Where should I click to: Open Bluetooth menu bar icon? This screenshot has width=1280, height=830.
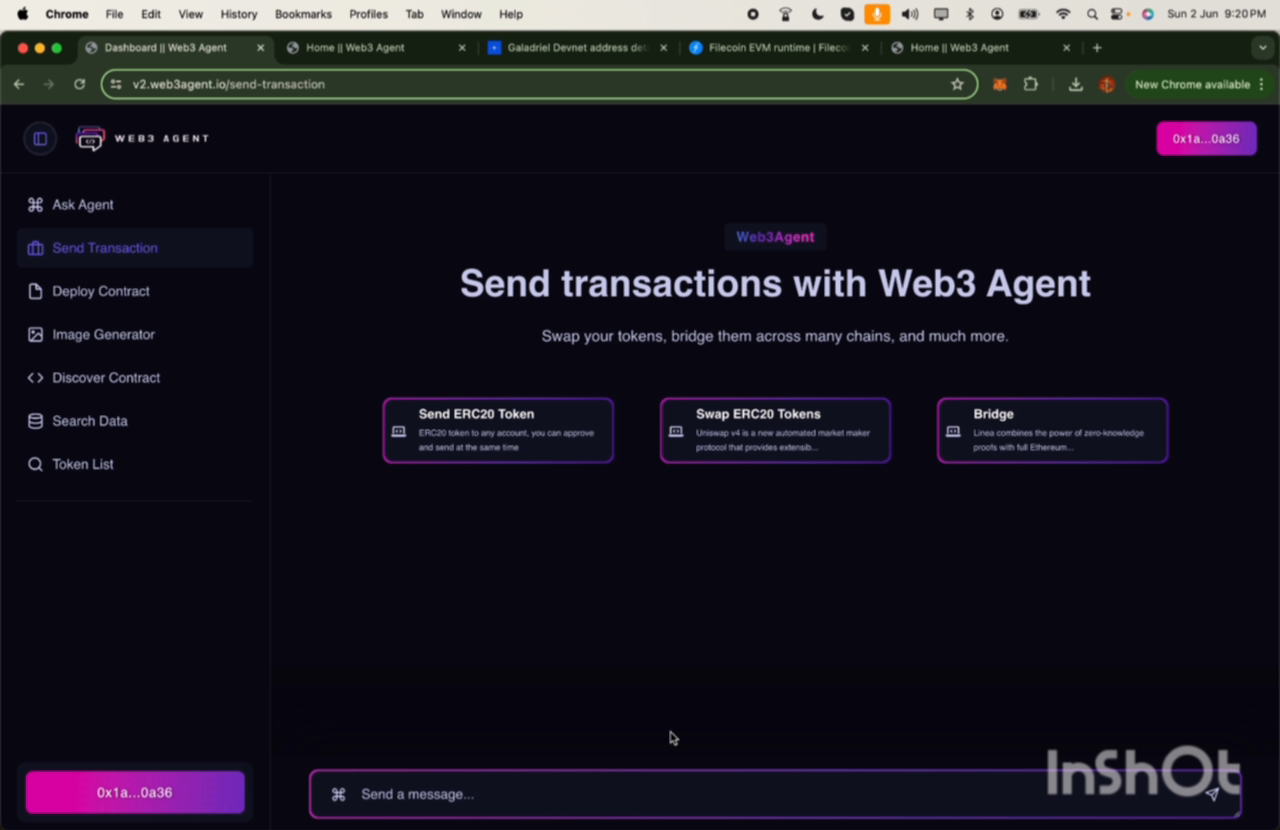(x=969, y=14)
